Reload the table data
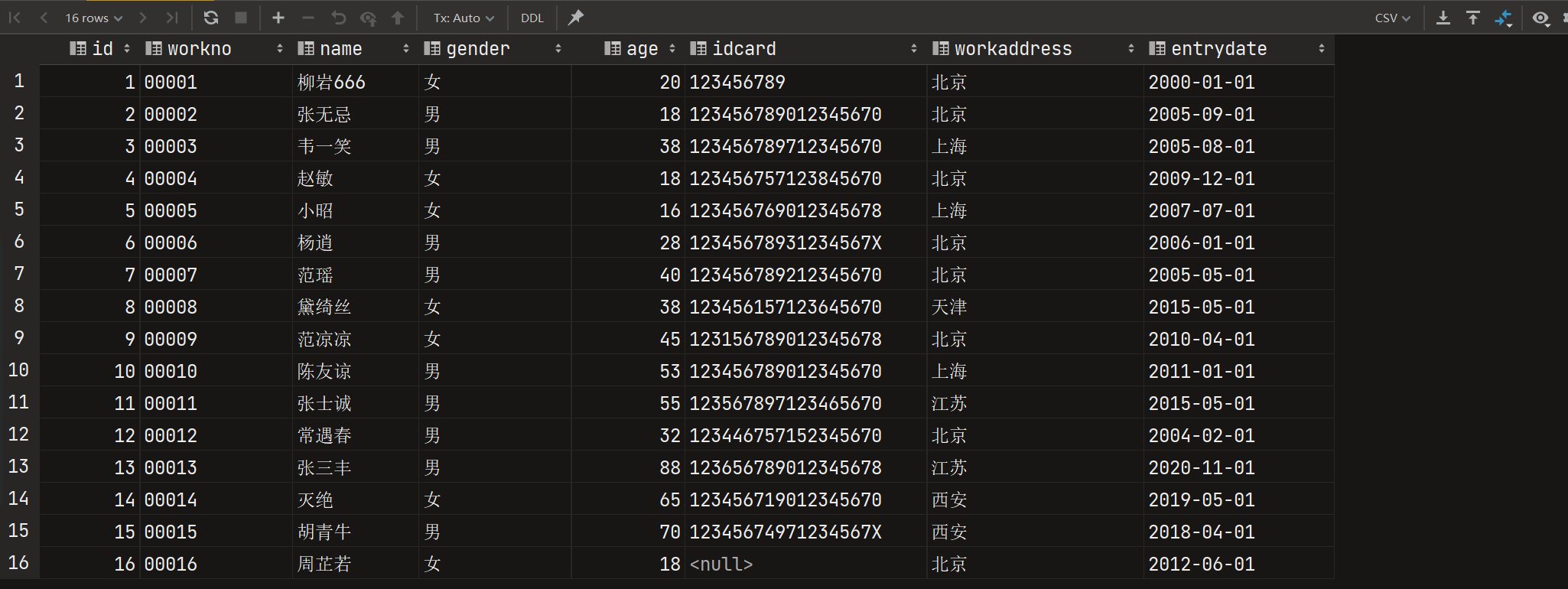The width and height of the screenshot is (1568, 589). click(211, 18)
